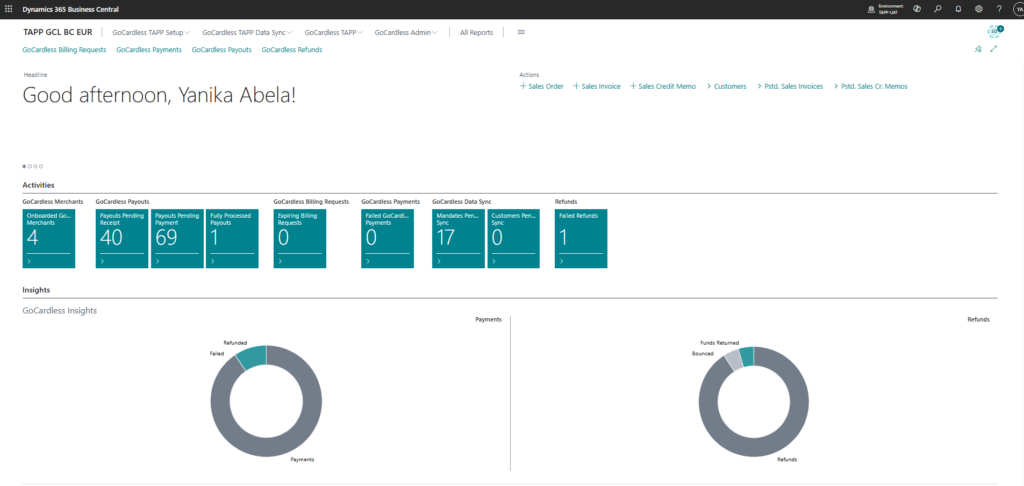This screenshot has height=486, width=1024.
Task: Open the Copilot icon in header
Action: 917,9
